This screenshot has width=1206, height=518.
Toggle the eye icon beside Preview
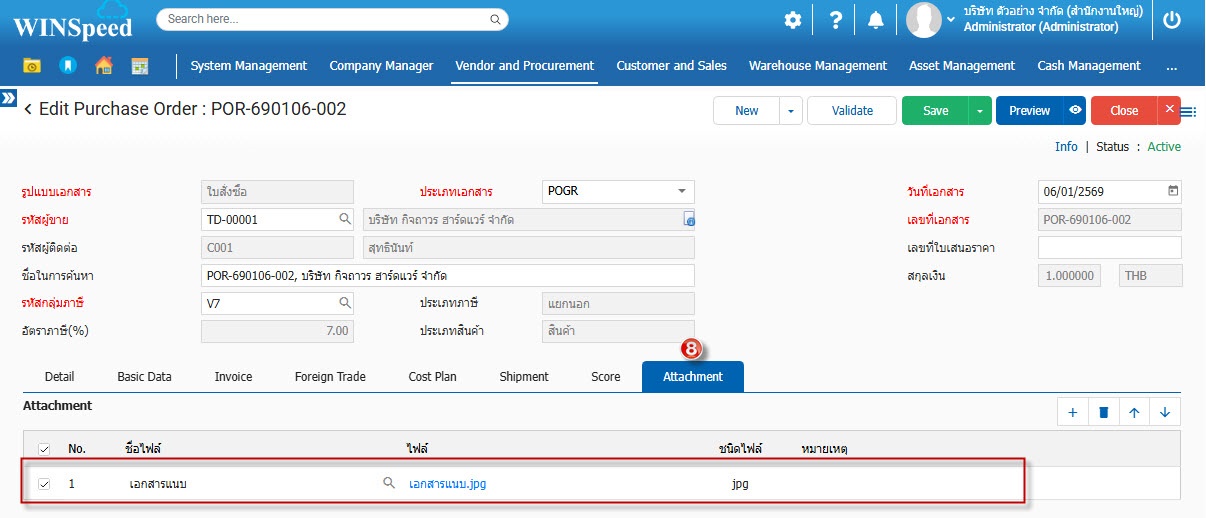(1075, 111)
